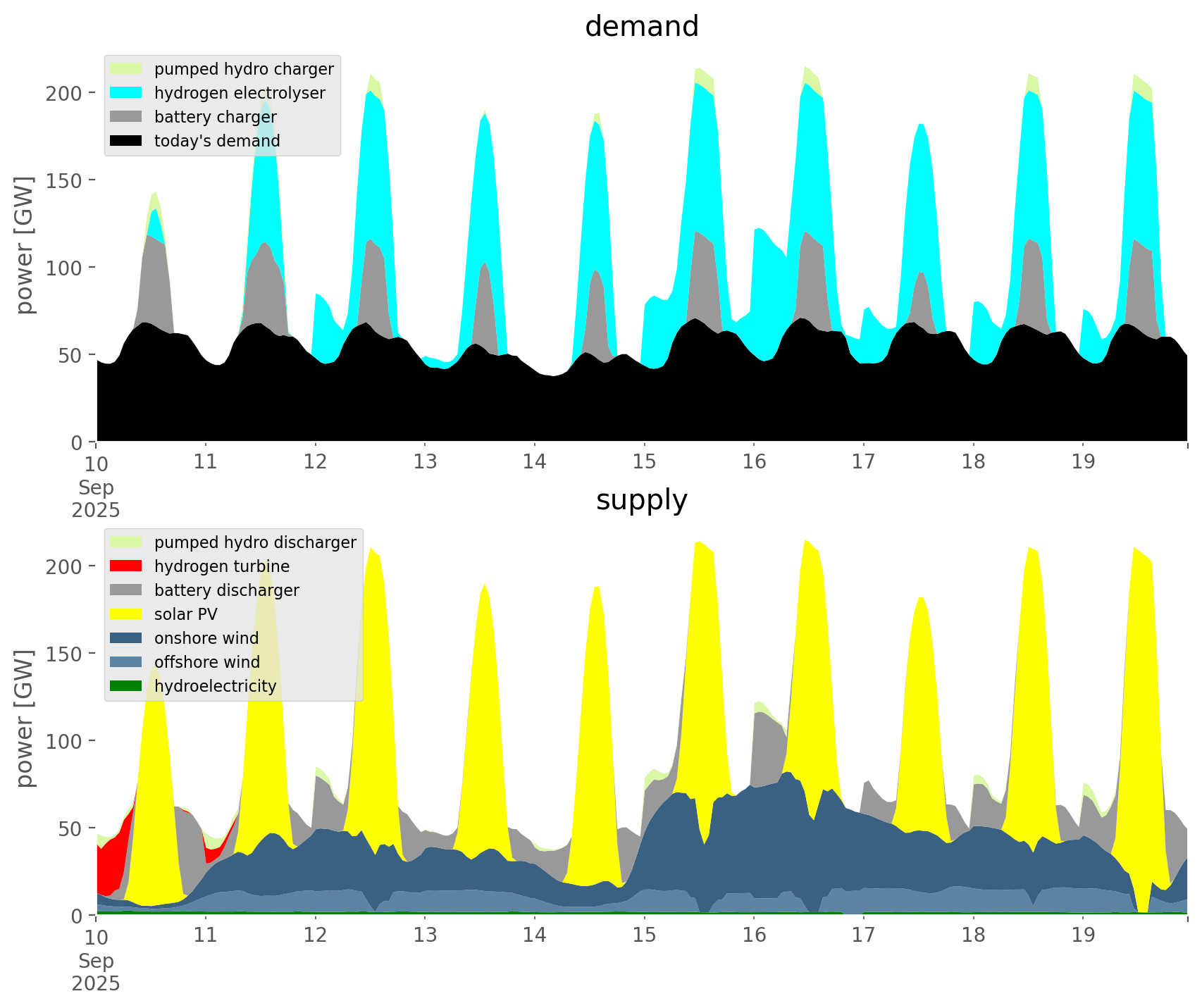Select the 'pumped hydro discharger' legend label
The image size is (1202, 1008).
tap(255, 542)
